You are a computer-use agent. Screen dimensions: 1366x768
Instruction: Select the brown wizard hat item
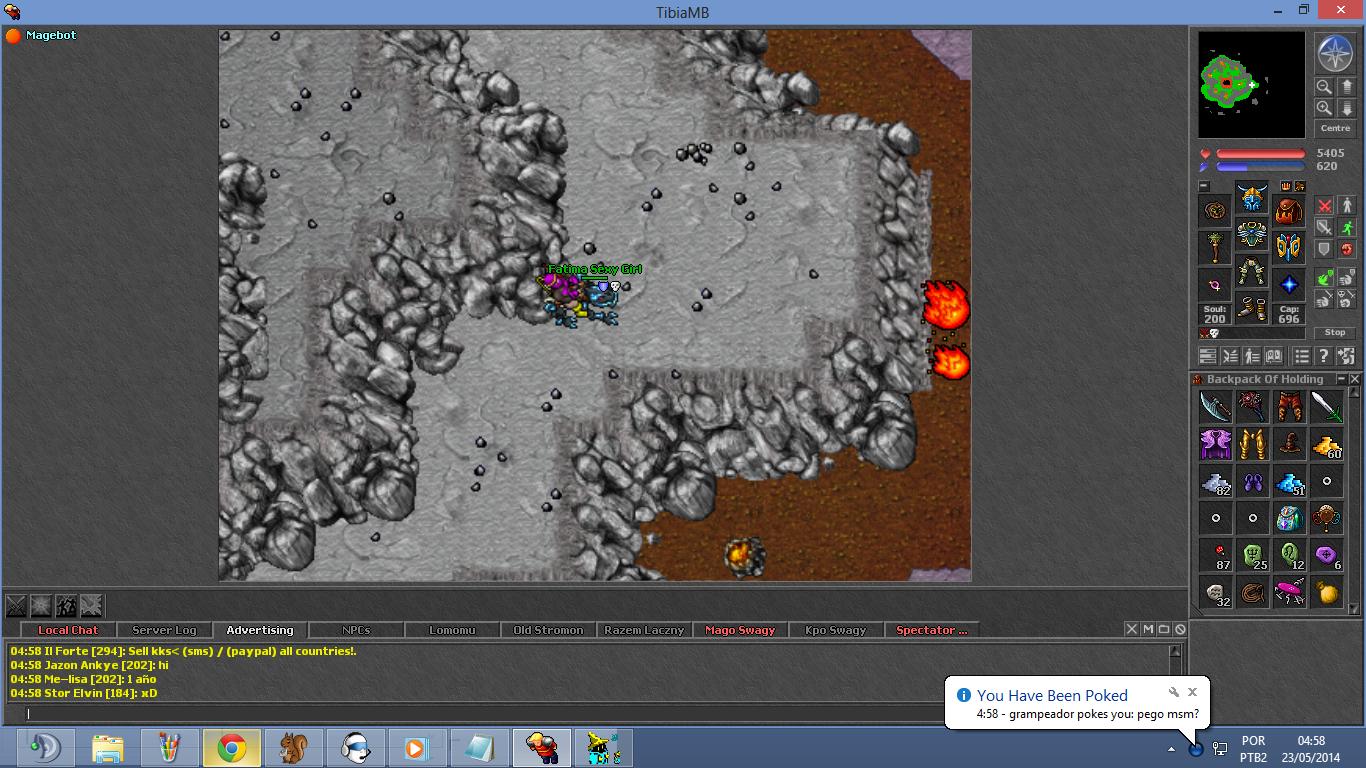pos(1290,444)
